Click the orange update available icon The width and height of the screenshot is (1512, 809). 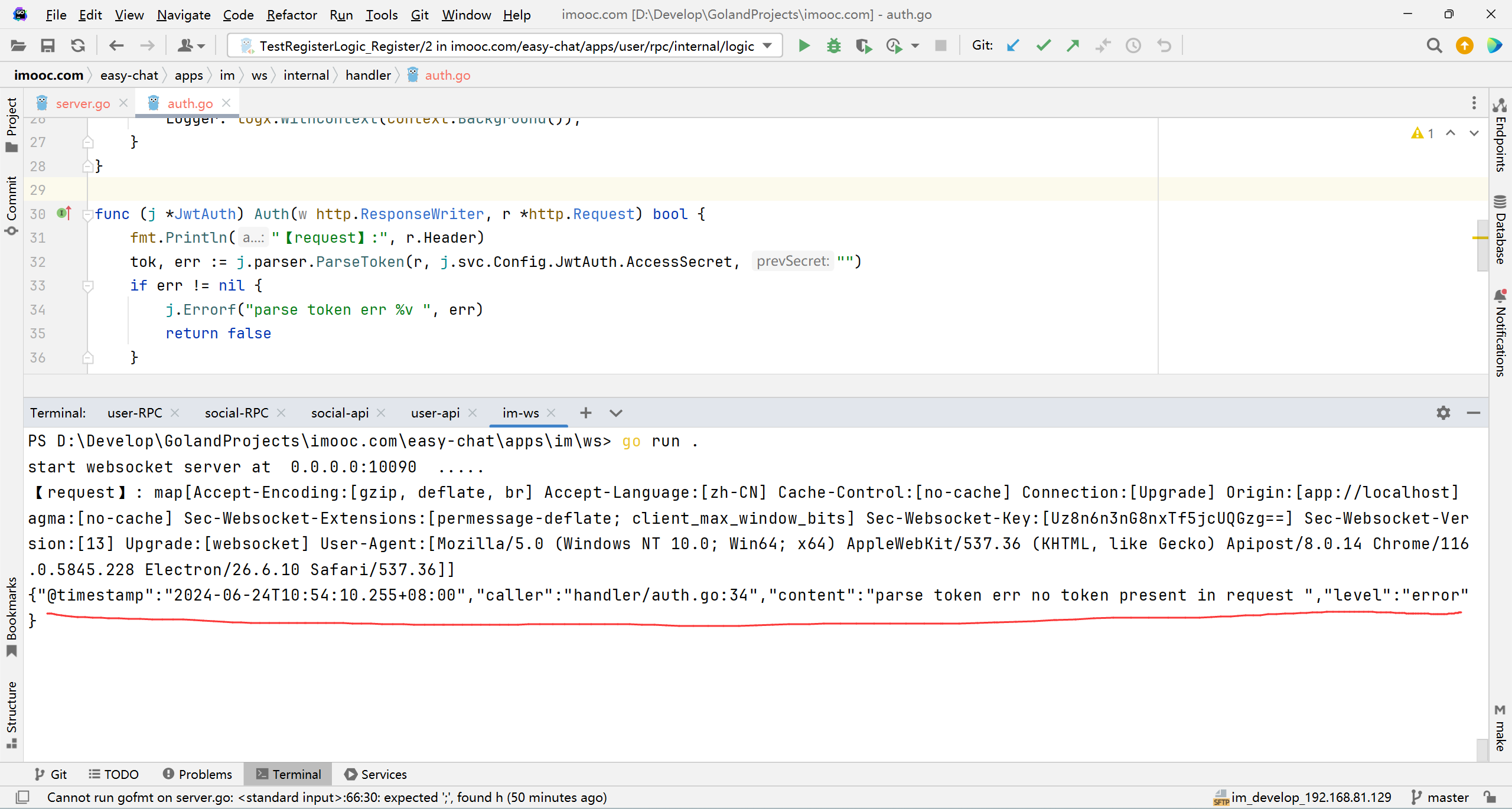tap(1465, 45)
